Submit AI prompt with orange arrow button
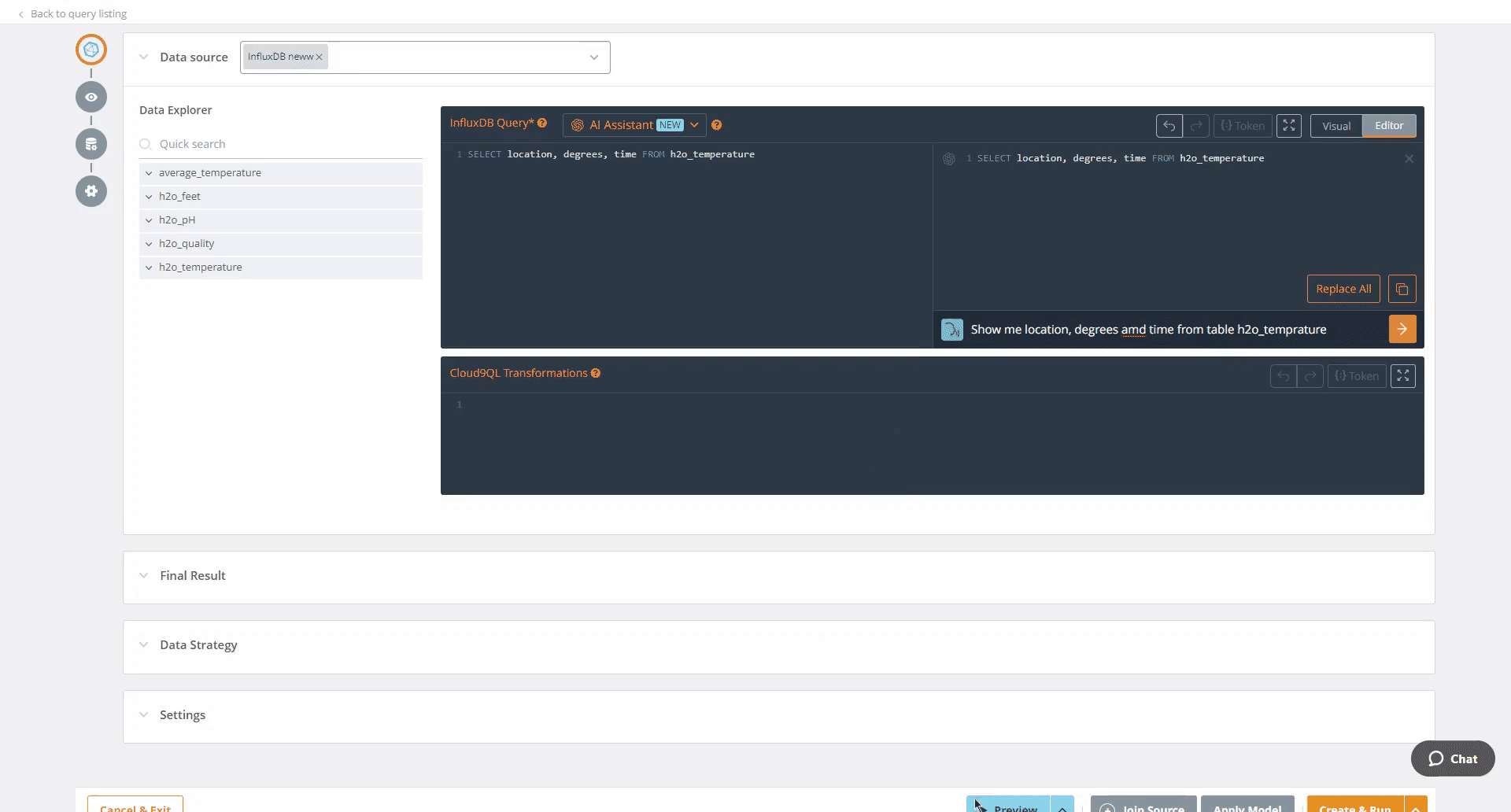This screenshot has width=1511, height=812. click(1402, 329)
